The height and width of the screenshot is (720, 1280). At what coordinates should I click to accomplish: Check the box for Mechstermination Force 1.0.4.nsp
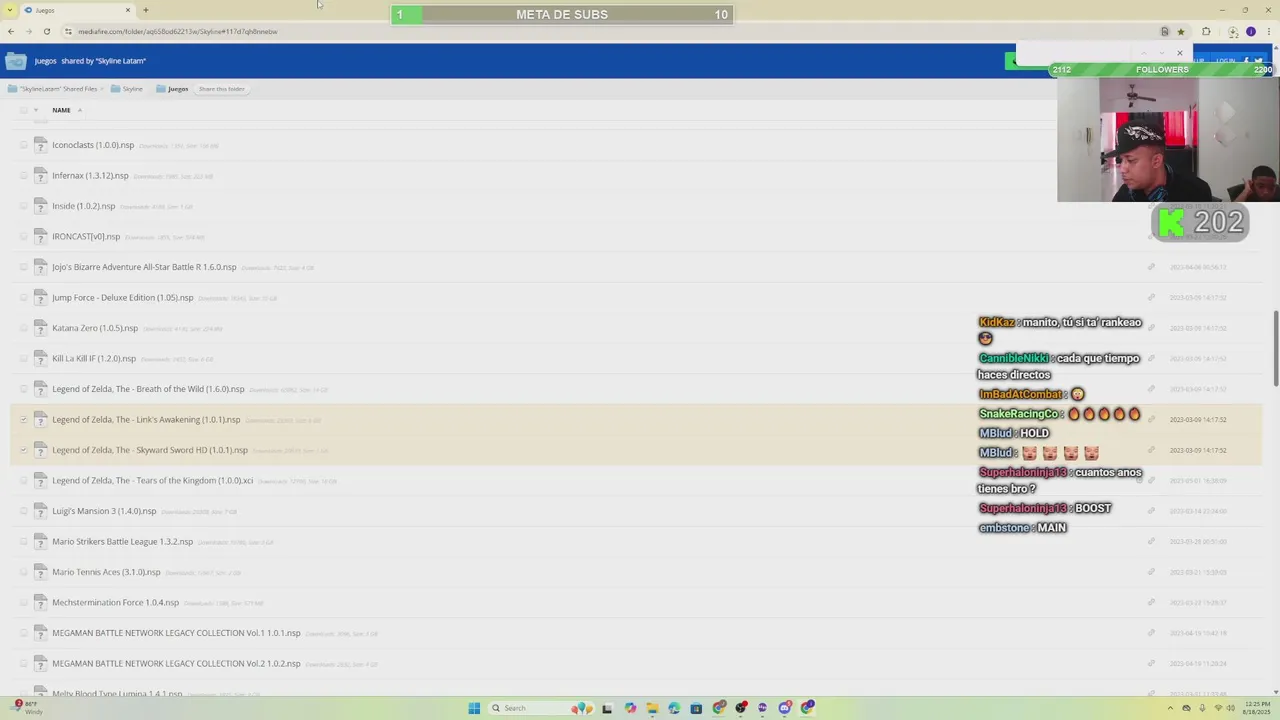click(23, 603)
